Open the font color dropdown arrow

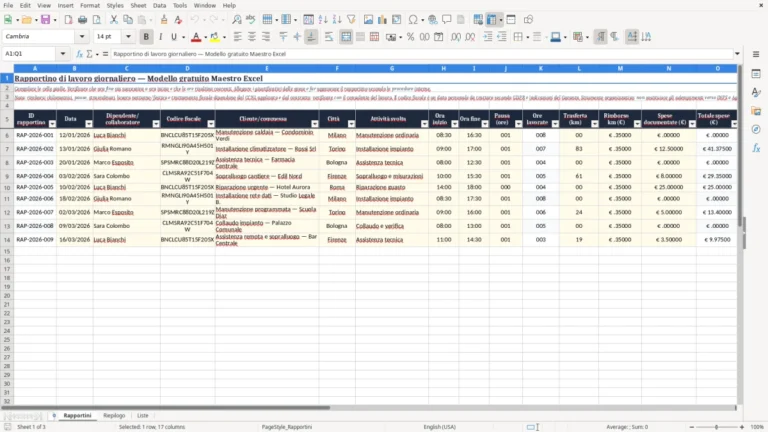coord(205,37)
